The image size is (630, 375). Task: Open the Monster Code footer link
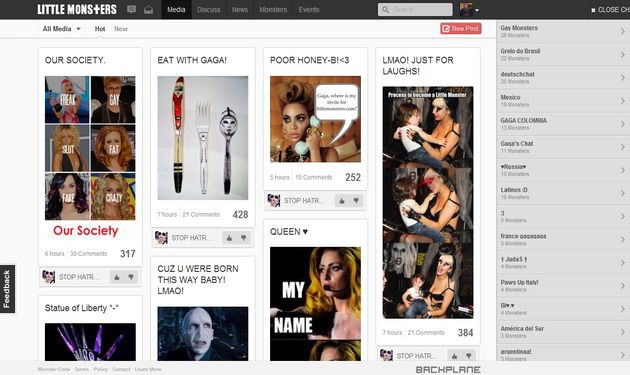(x=54, y=369)
